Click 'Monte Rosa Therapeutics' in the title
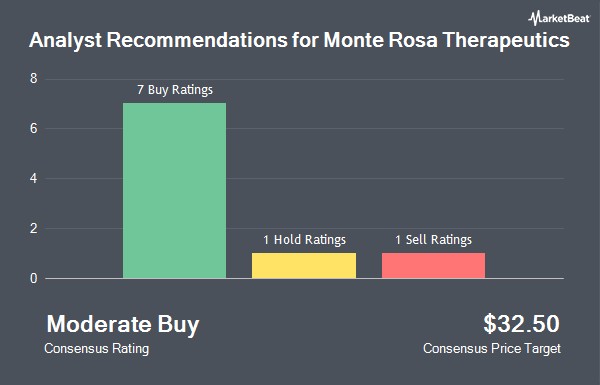600x385 pixels. 447,41
